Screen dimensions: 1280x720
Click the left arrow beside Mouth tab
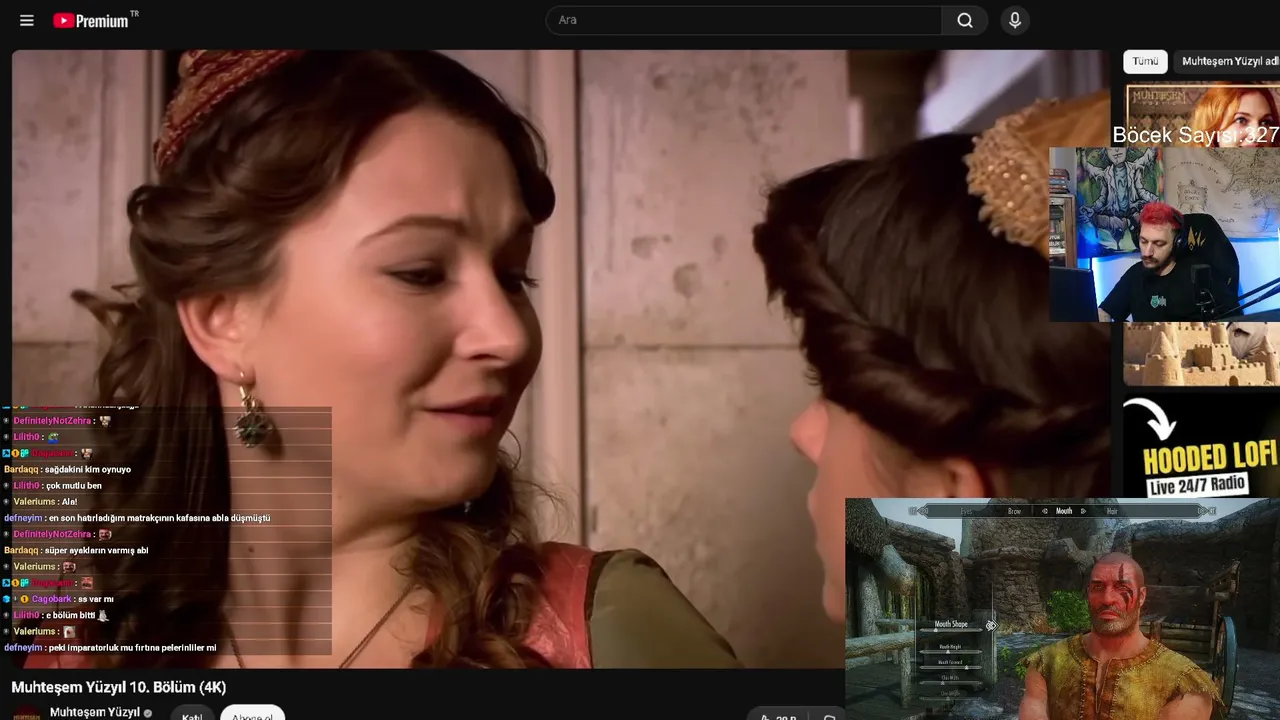point(1045,511)
